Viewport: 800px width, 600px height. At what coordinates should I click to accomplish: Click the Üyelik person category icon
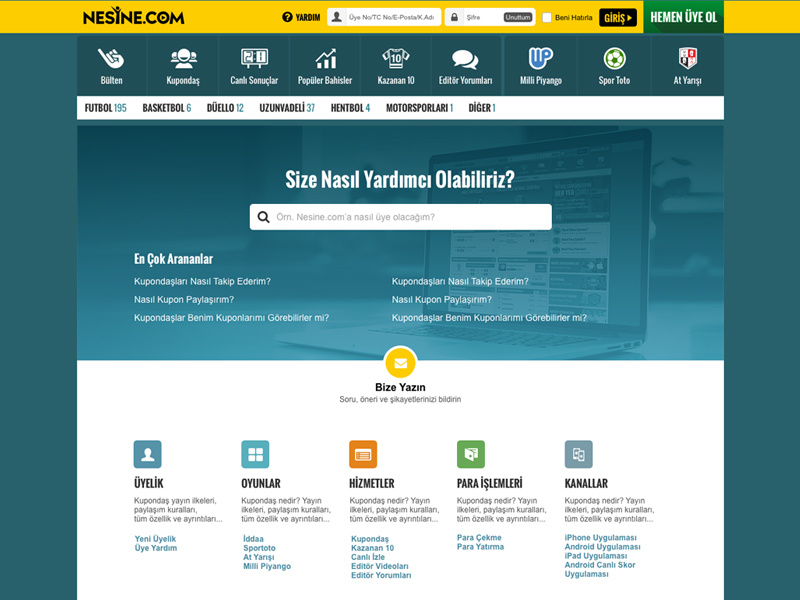click(x=147, y=454)
